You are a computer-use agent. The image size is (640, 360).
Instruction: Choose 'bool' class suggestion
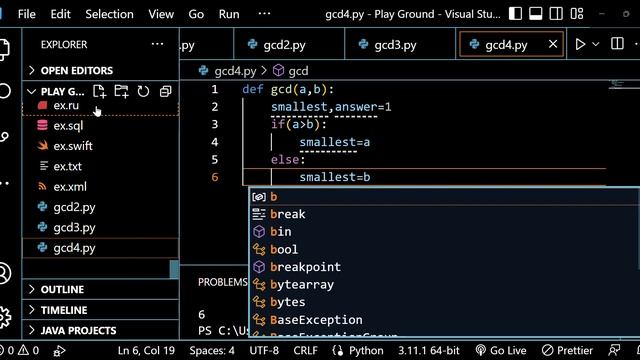[444, 249]
